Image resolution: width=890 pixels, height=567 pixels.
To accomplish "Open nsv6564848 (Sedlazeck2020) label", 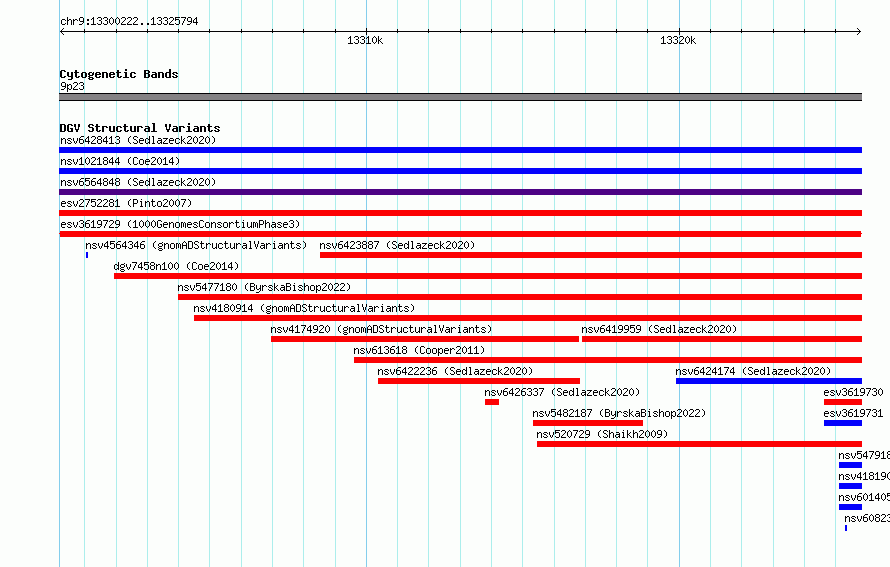I will [x=138, y=182].
